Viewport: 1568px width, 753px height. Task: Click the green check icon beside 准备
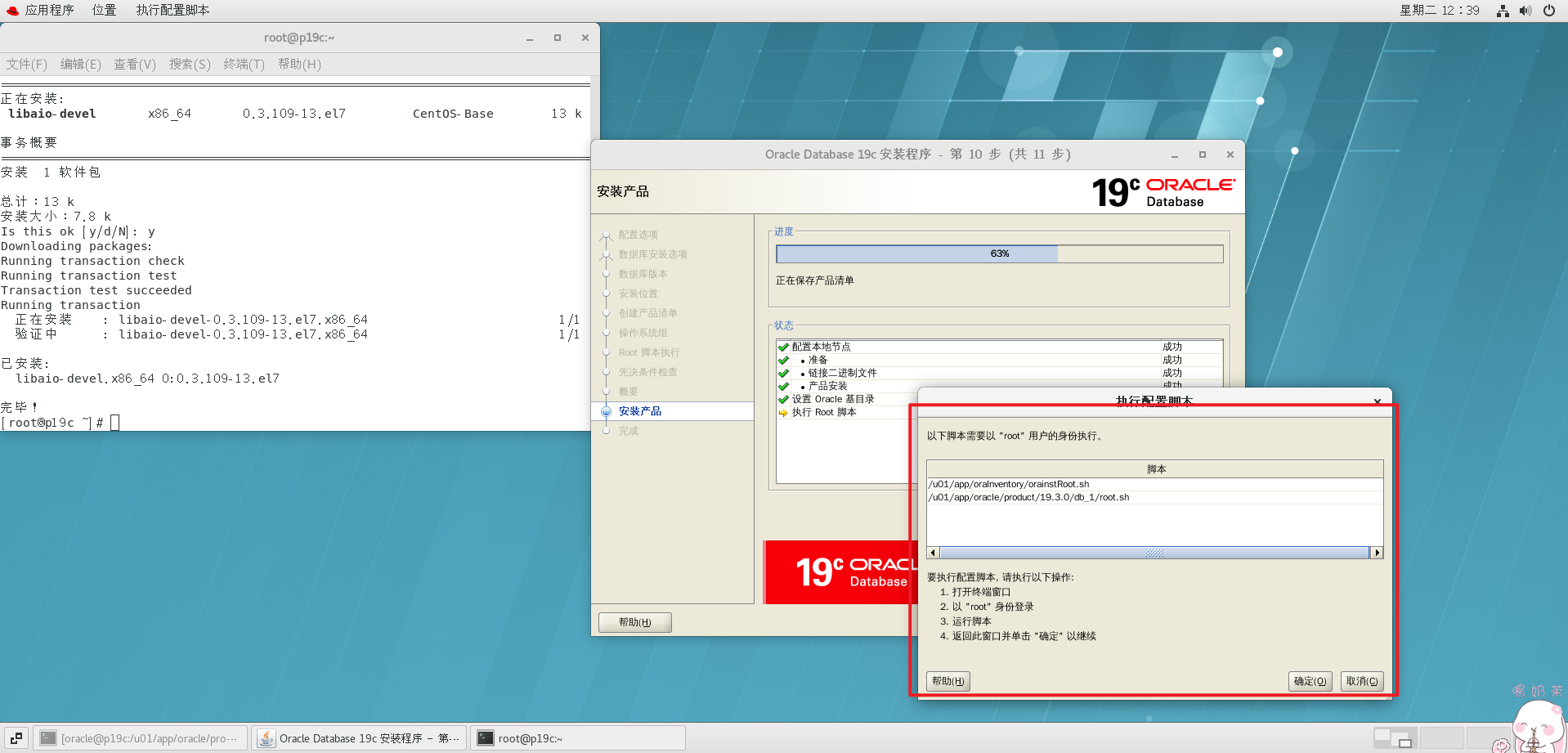point(783,360)
